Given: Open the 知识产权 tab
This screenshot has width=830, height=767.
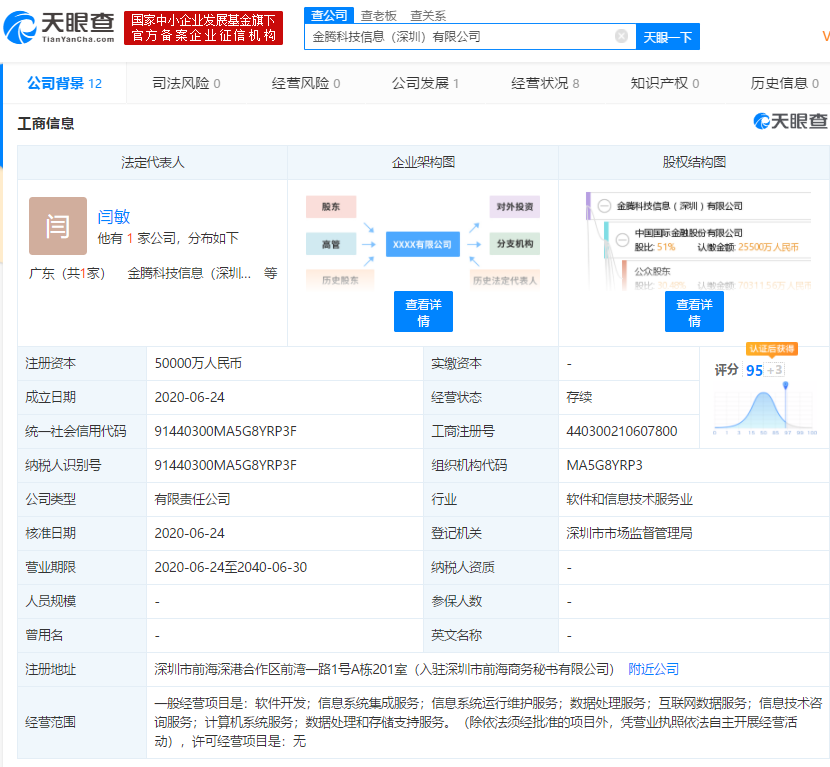Looking at the screenshot, I should (x=665, y=83).
